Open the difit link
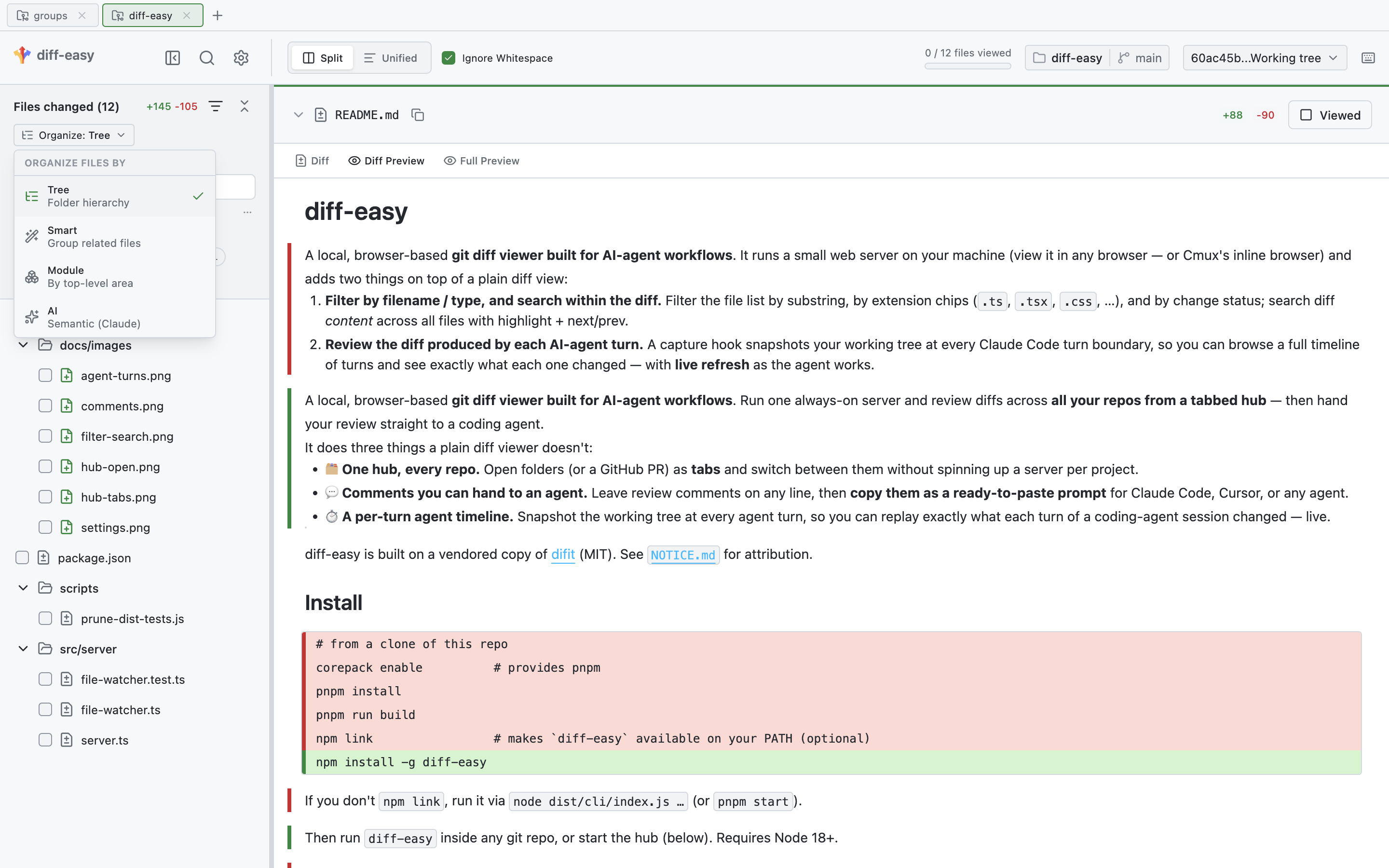The width and height of the screenshot is (1389, 868). [x=563, y=555]
